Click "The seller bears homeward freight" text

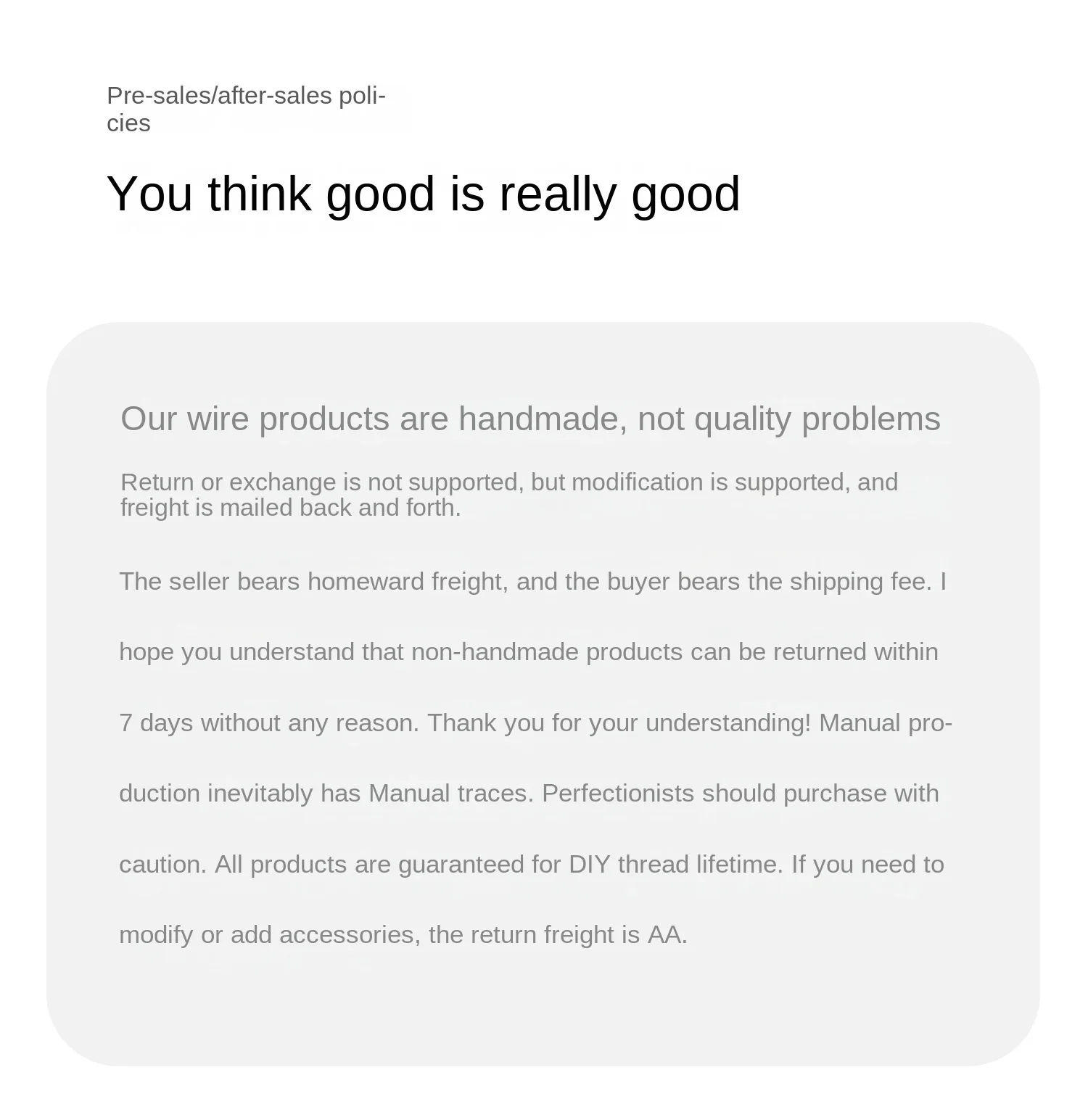pos(313,582)
